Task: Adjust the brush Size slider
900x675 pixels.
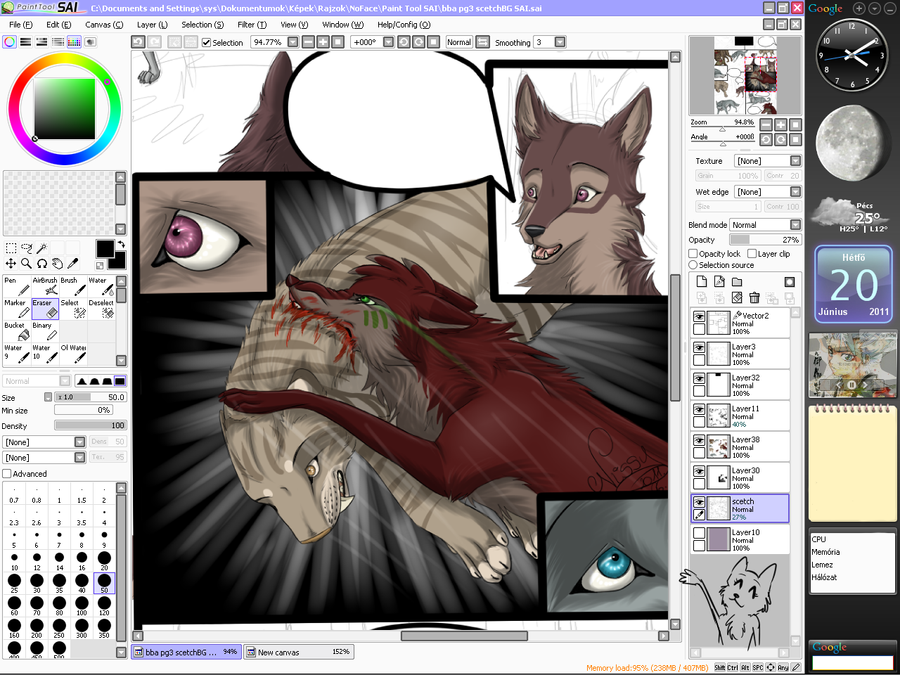Action: (x=90, y=397)
